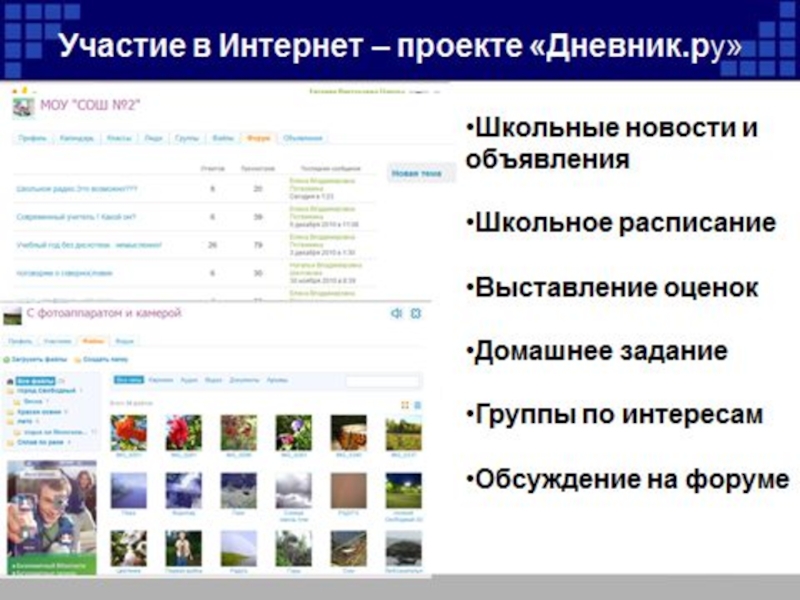Open the orange-red flowers thumbnail in the first row
This screenshot has width=800, height=600.
click(x=129, y=433)
